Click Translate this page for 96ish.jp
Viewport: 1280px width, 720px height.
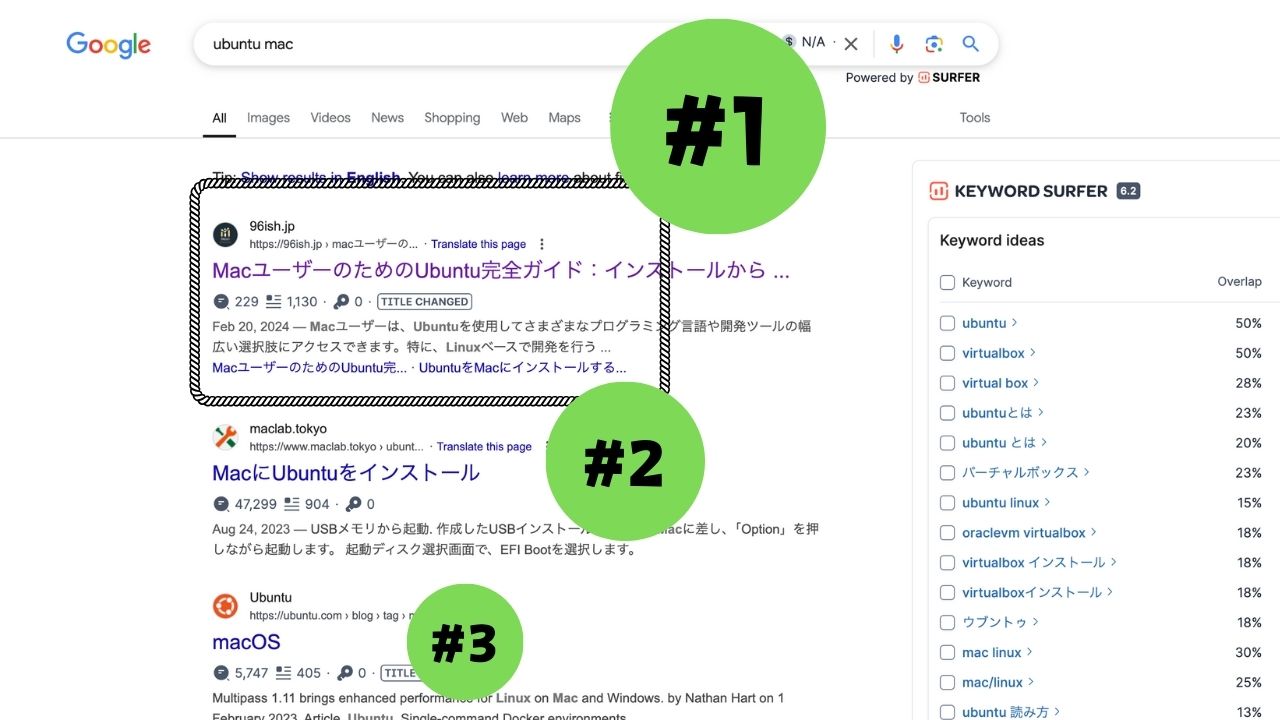(x=478, y=244)
